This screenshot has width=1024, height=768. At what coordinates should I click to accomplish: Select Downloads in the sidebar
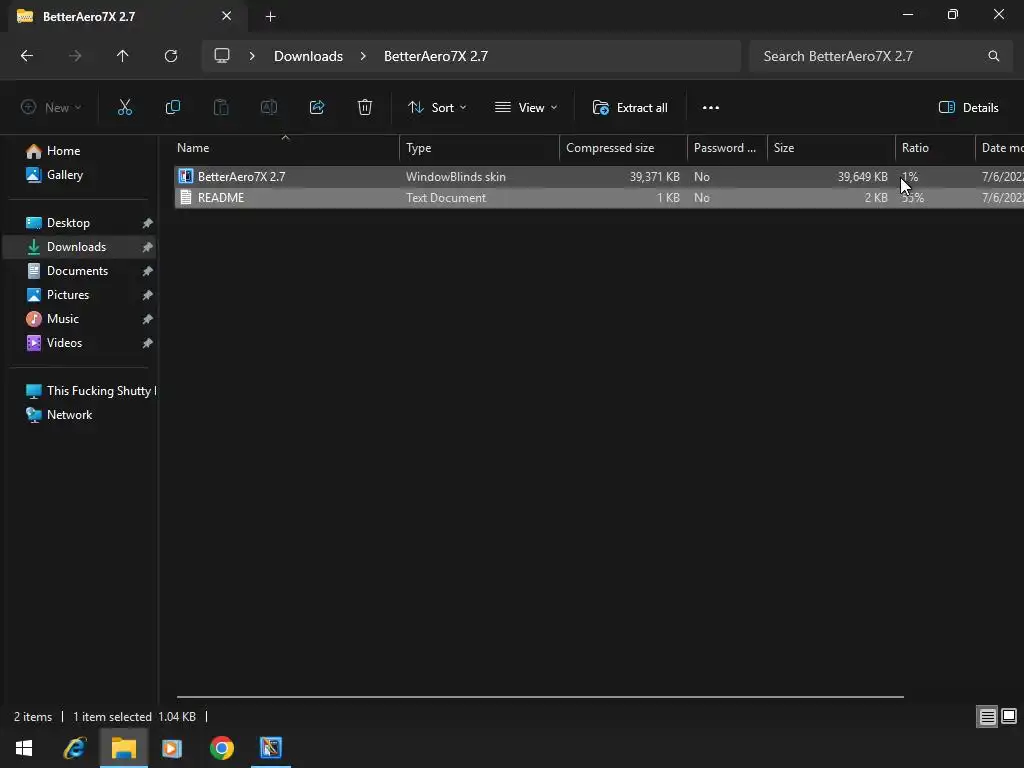[76, 247]
